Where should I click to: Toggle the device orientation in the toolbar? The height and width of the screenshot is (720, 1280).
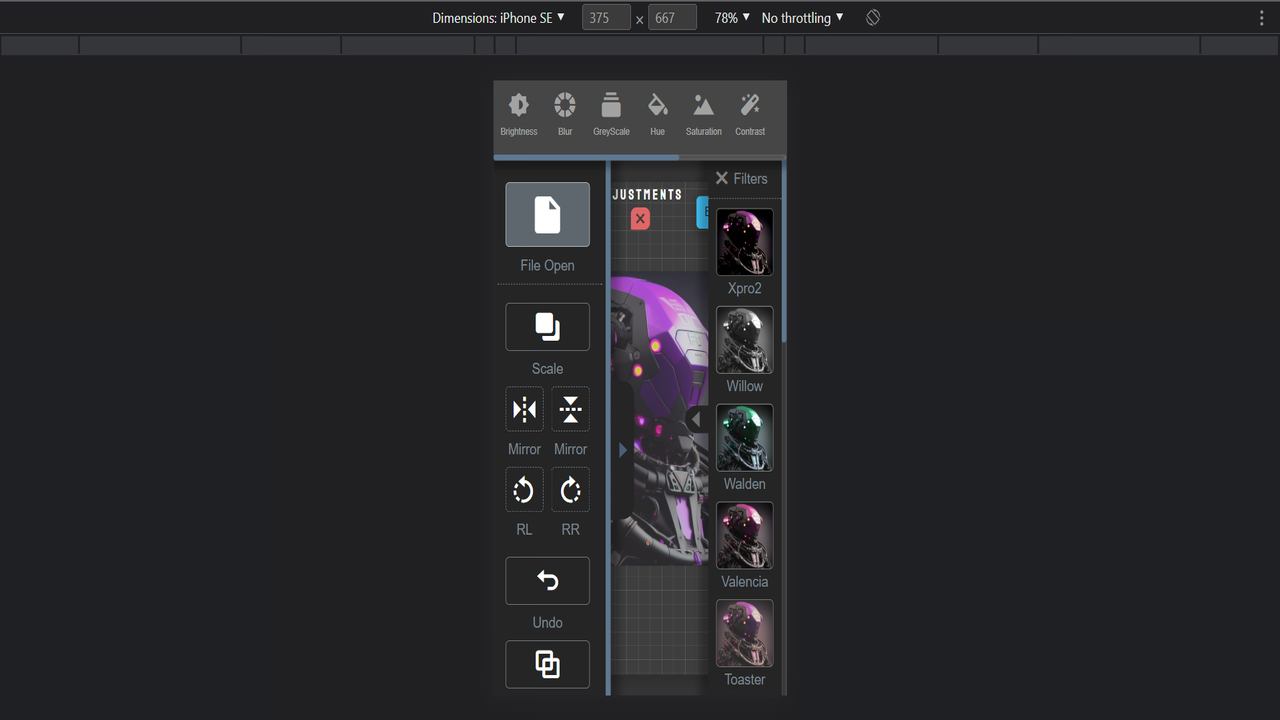click(872, 17)
